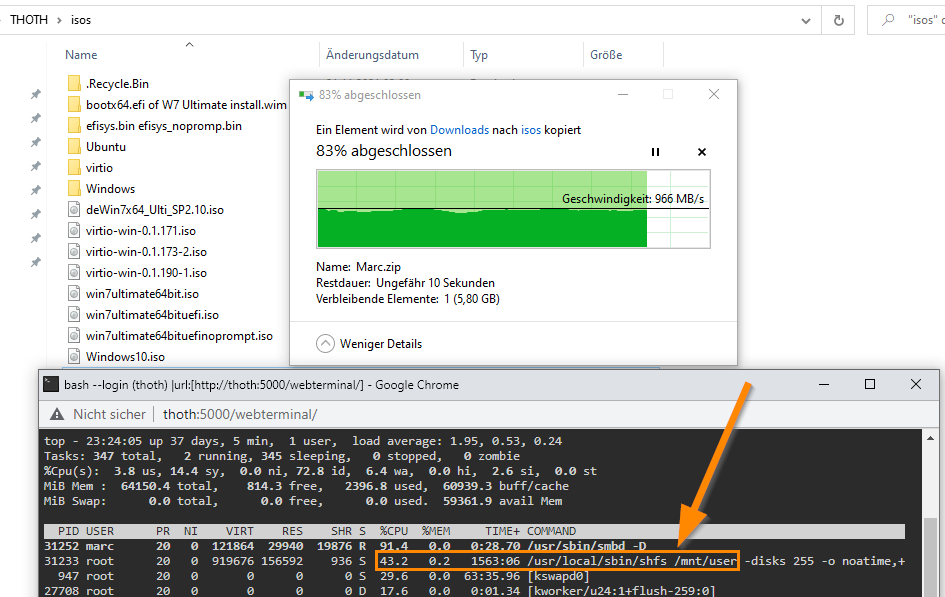945x597 pixels.
Task: Click the Explorer refresh button
Action: 838,20
